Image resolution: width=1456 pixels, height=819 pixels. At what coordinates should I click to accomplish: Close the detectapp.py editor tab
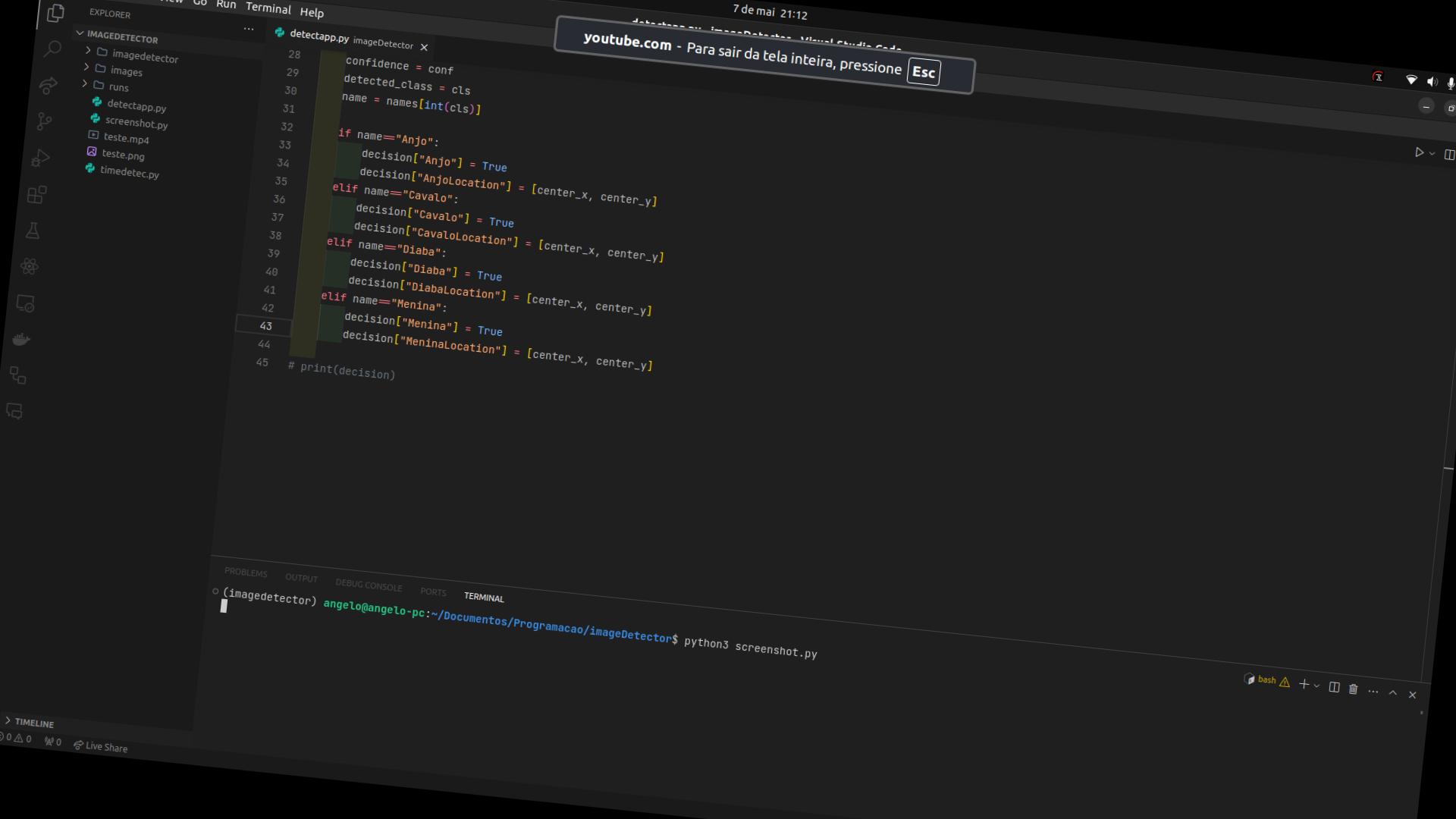coord(424,47)
